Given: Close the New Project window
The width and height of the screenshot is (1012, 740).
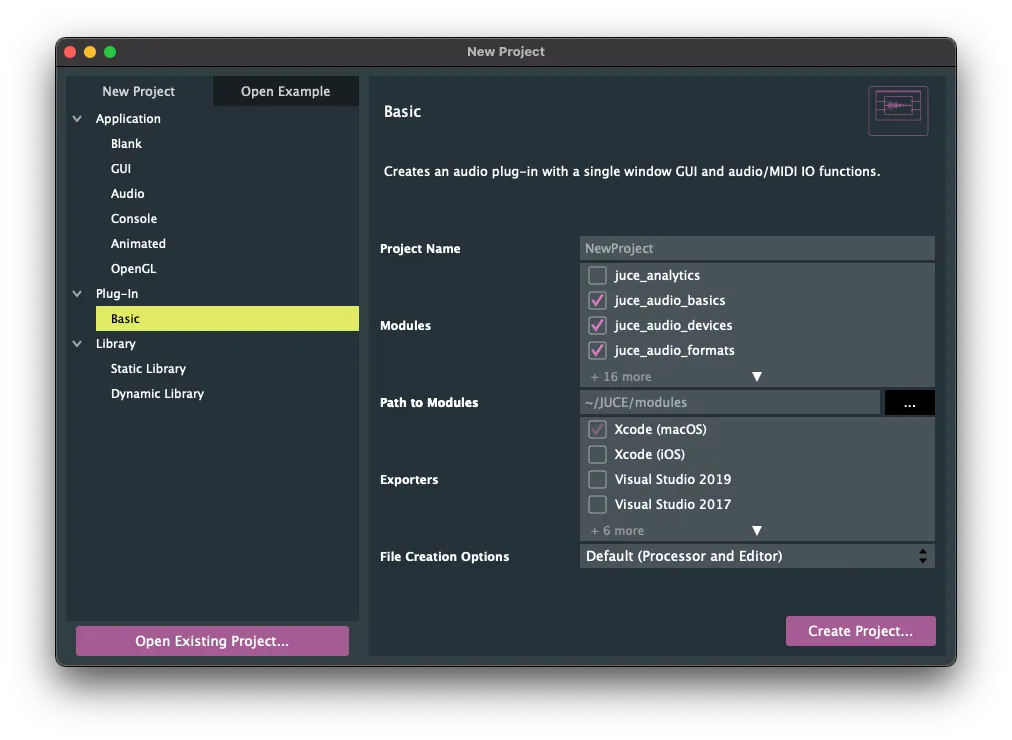Looking at the screenshot, I should [x=70, y=52].
